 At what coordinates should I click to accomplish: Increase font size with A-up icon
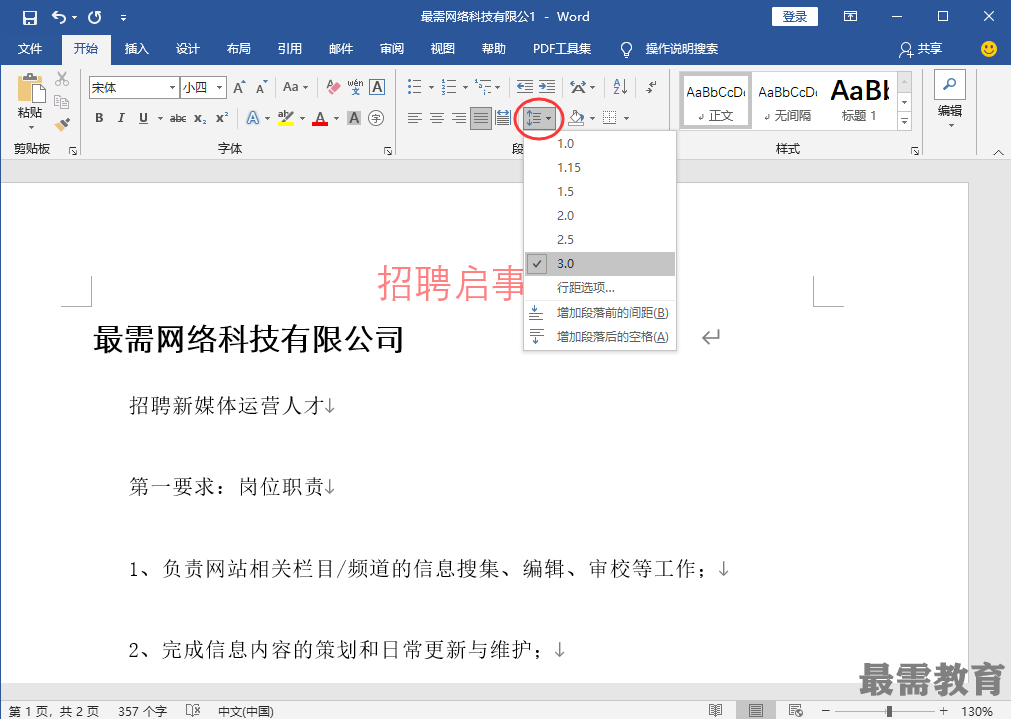239,87
